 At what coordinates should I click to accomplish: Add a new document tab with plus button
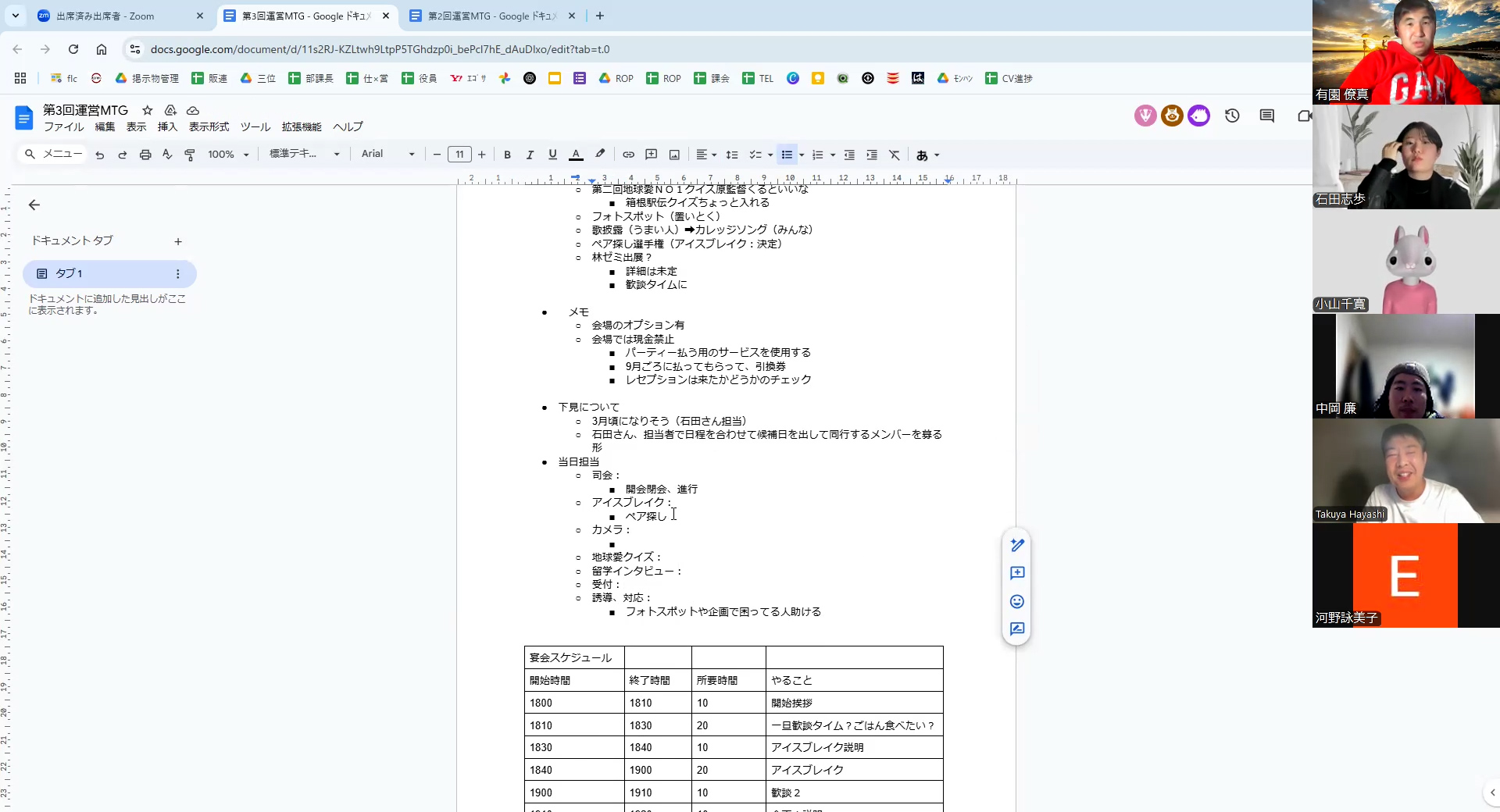click(x=178, y=242)
